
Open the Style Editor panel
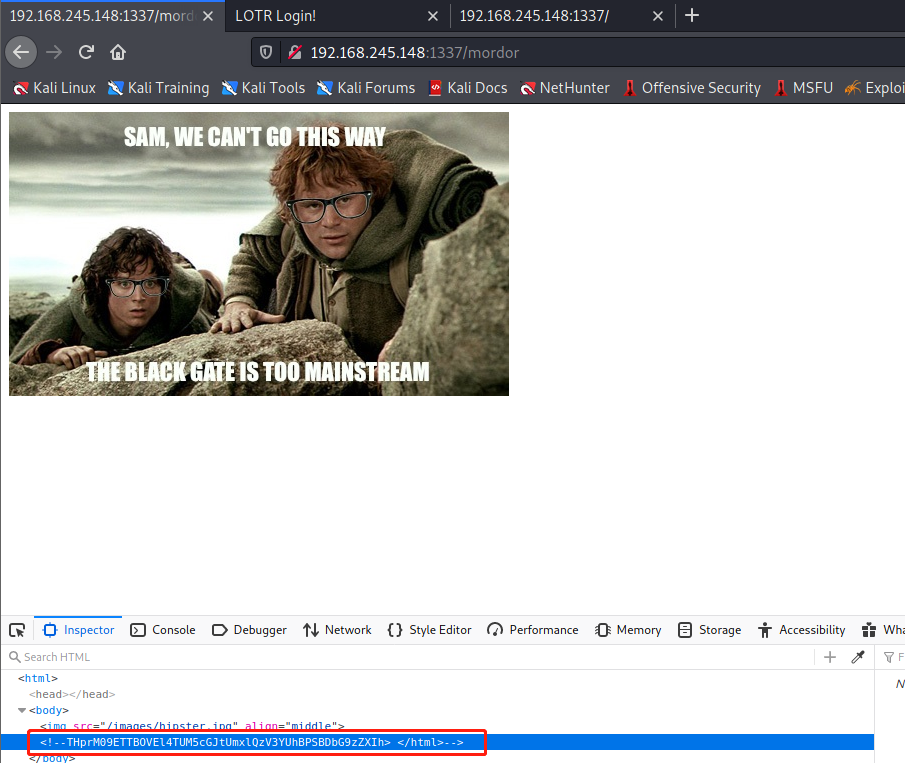(429, 630)
